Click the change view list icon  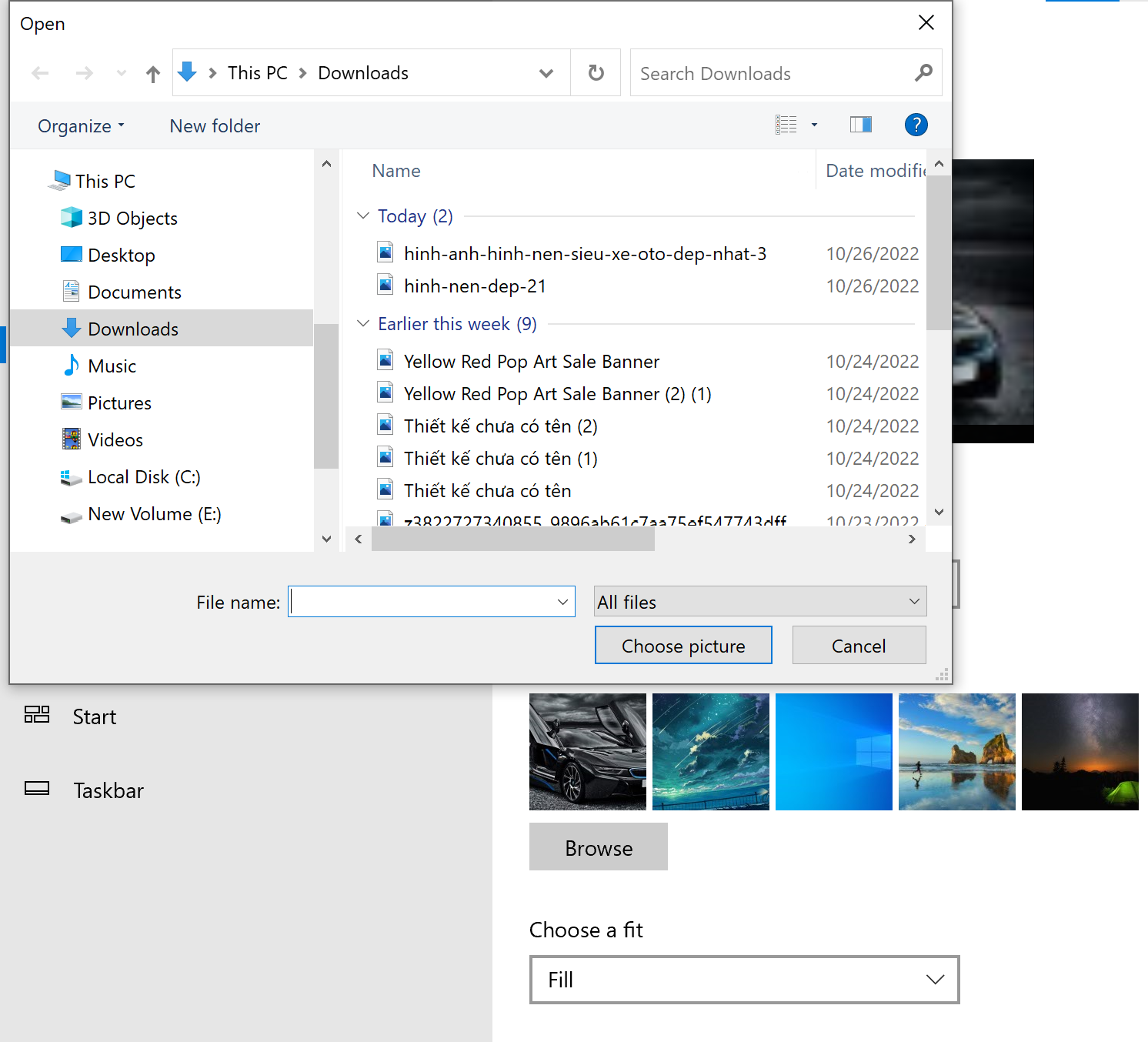click(x=786, y=125)
